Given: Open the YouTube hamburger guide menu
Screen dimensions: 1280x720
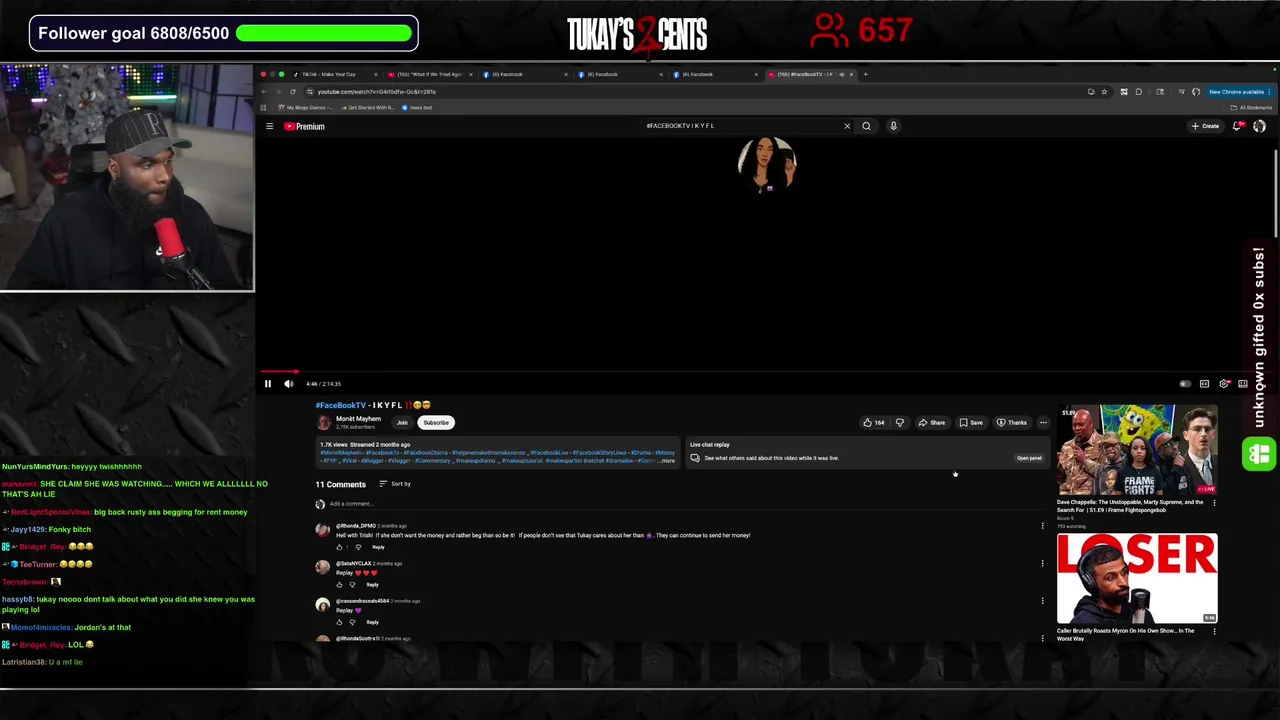Looking at the screenshot, I should click(269, 126).
